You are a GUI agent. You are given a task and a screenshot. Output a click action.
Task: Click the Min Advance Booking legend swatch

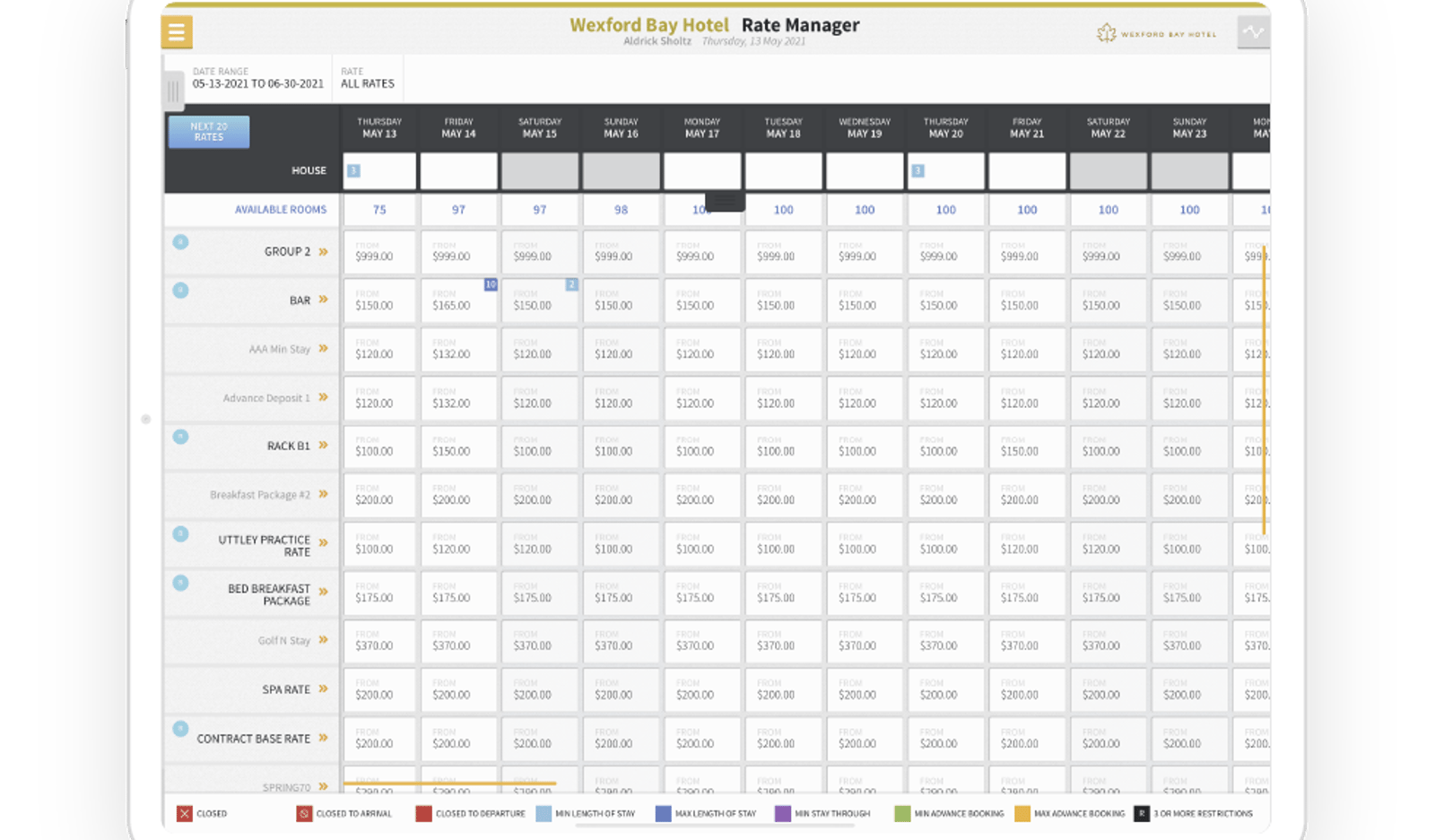[x=902, y=813]
